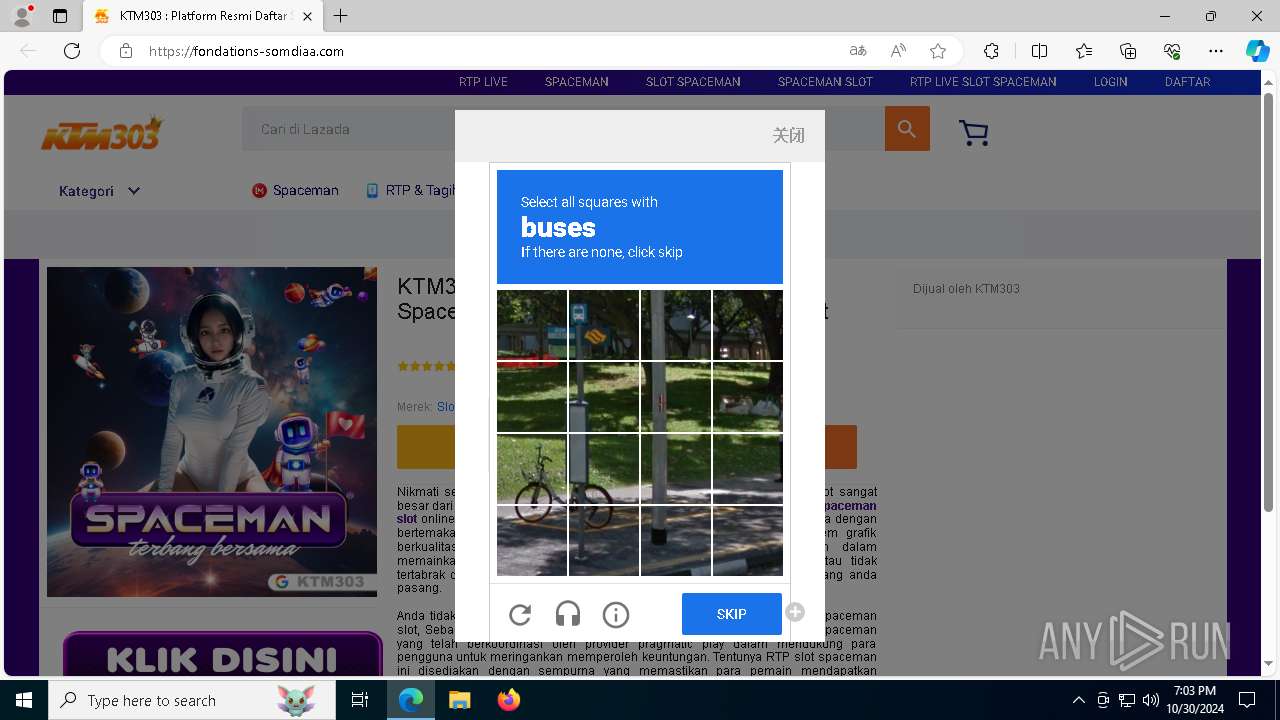The height and width of the screenshot is (720, 1280).
Task: Open Edge settings and more menu
Action: [1216, 51]
